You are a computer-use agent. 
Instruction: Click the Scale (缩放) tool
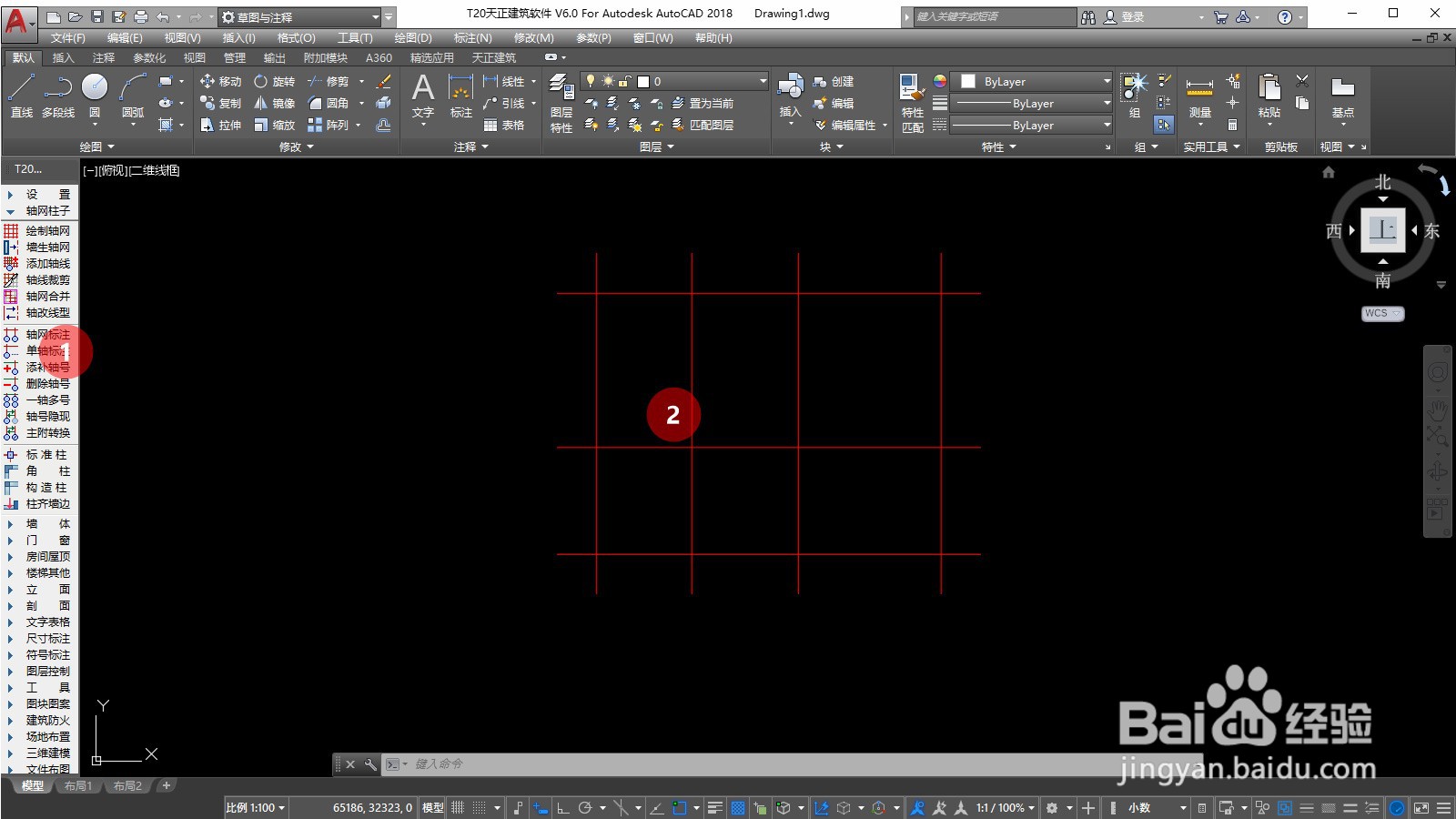[x=275, y=125]
